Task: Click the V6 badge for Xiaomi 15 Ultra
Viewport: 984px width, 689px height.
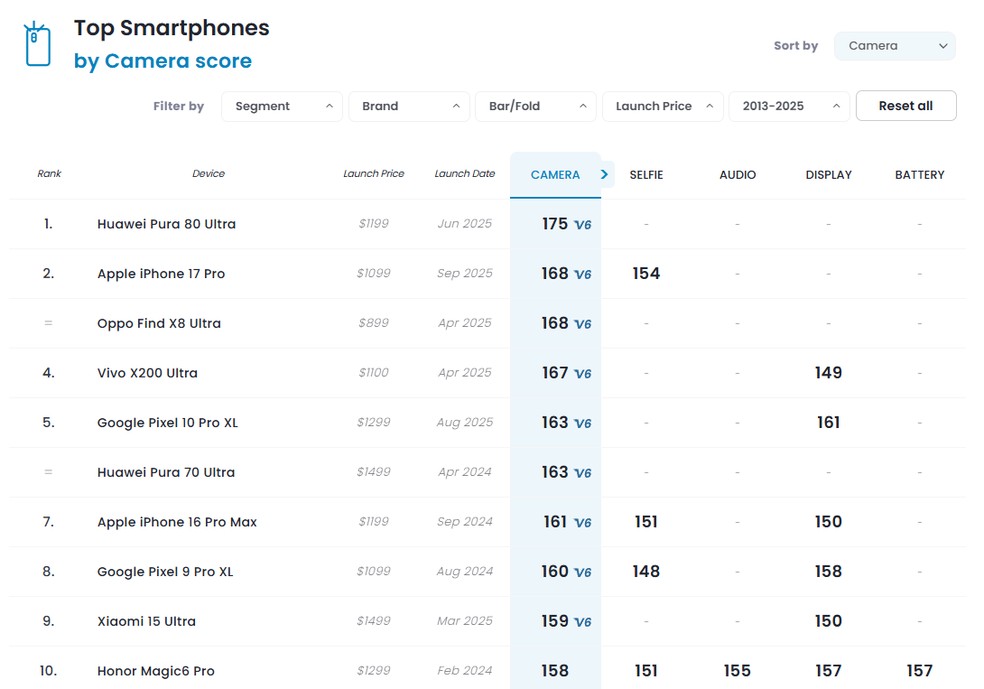Action: click(582, 622)
